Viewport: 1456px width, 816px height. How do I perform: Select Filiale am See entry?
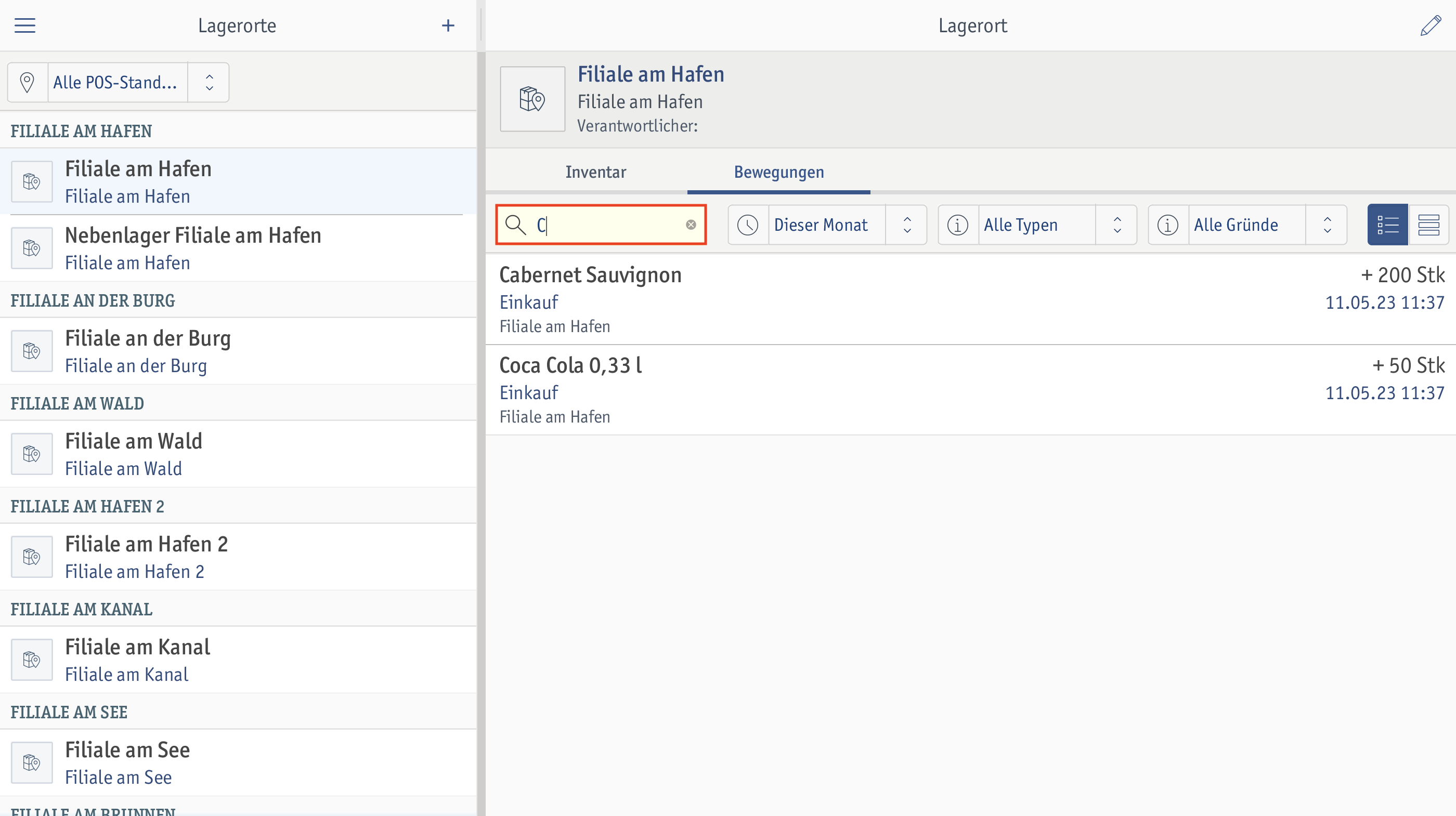238,762
